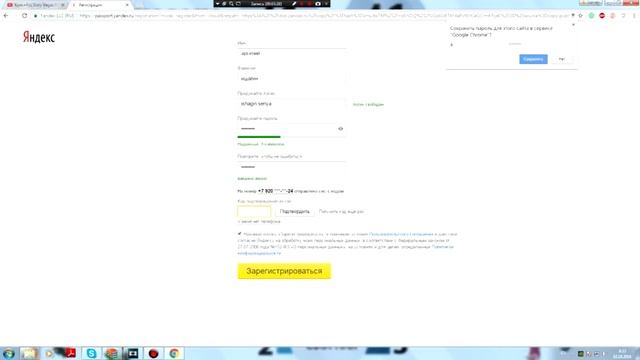
Task: Click the yellow 'Зарегистрироваться' button
Action: tap(284, 271)
